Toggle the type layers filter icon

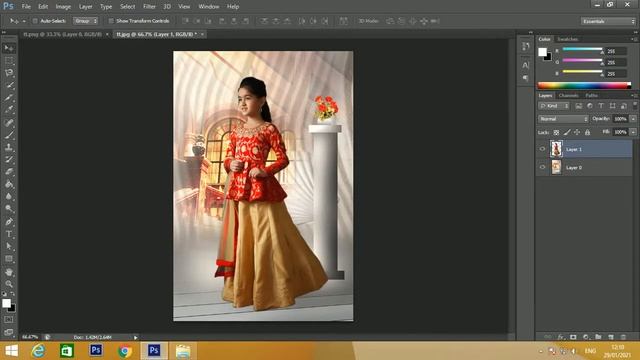601,106
